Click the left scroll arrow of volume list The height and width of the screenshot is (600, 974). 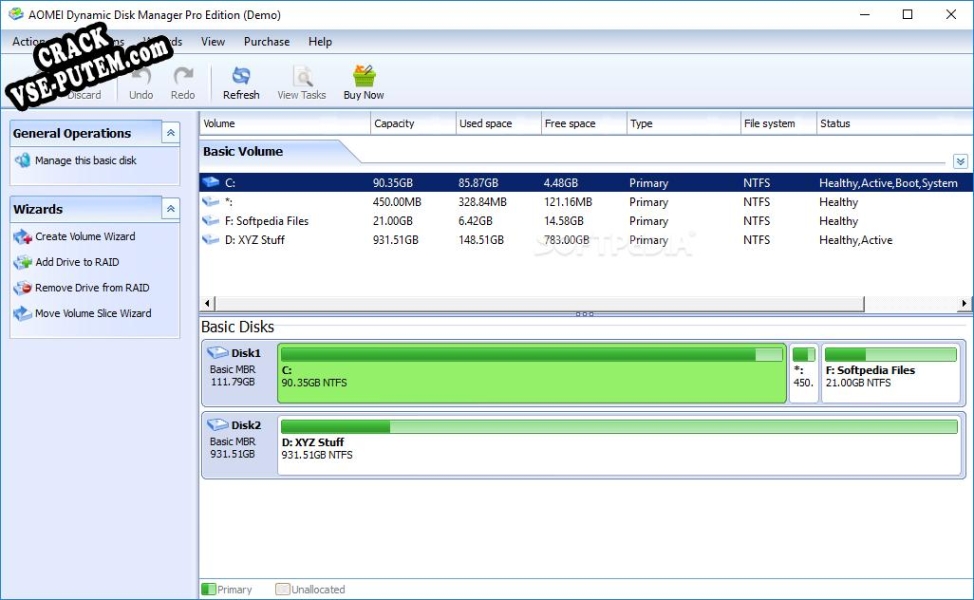pos(207,303)
